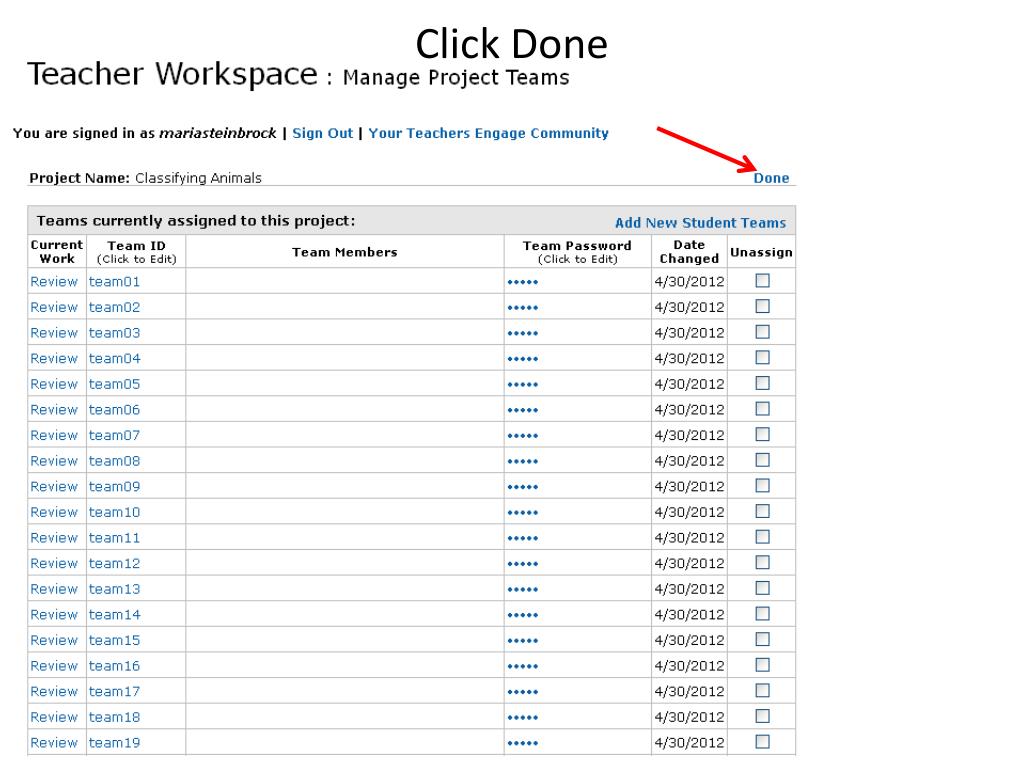
Task: Review current work for team01
Action: point(54,281)
